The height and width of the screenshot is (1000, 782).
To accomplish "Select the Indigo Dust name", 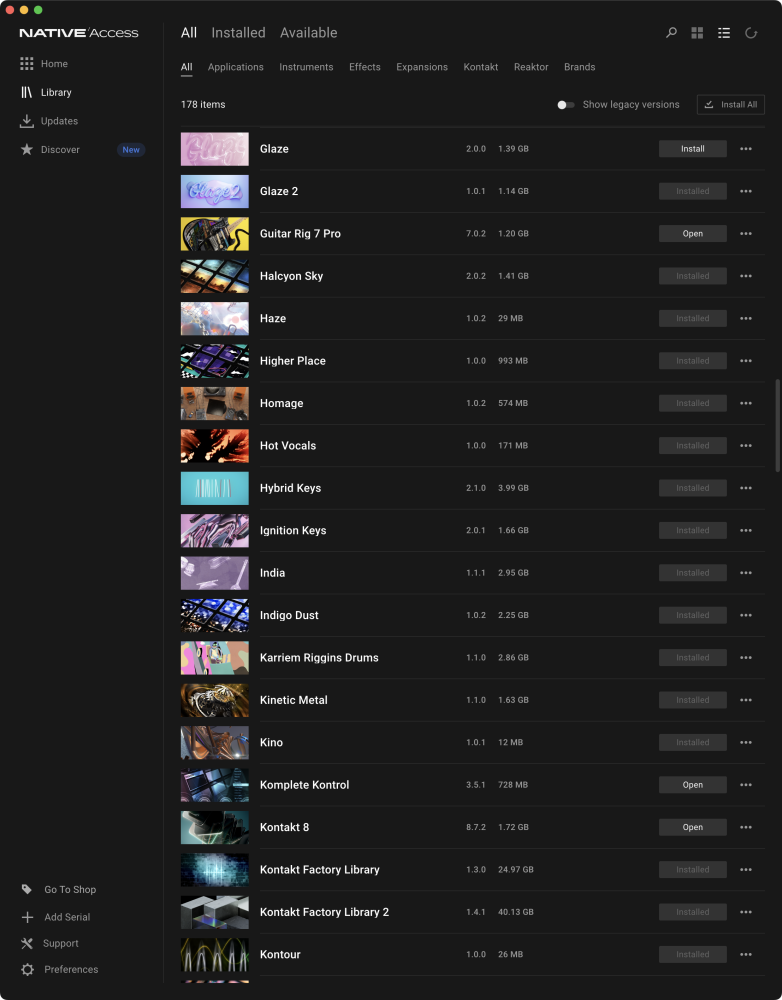I will 289,615.
